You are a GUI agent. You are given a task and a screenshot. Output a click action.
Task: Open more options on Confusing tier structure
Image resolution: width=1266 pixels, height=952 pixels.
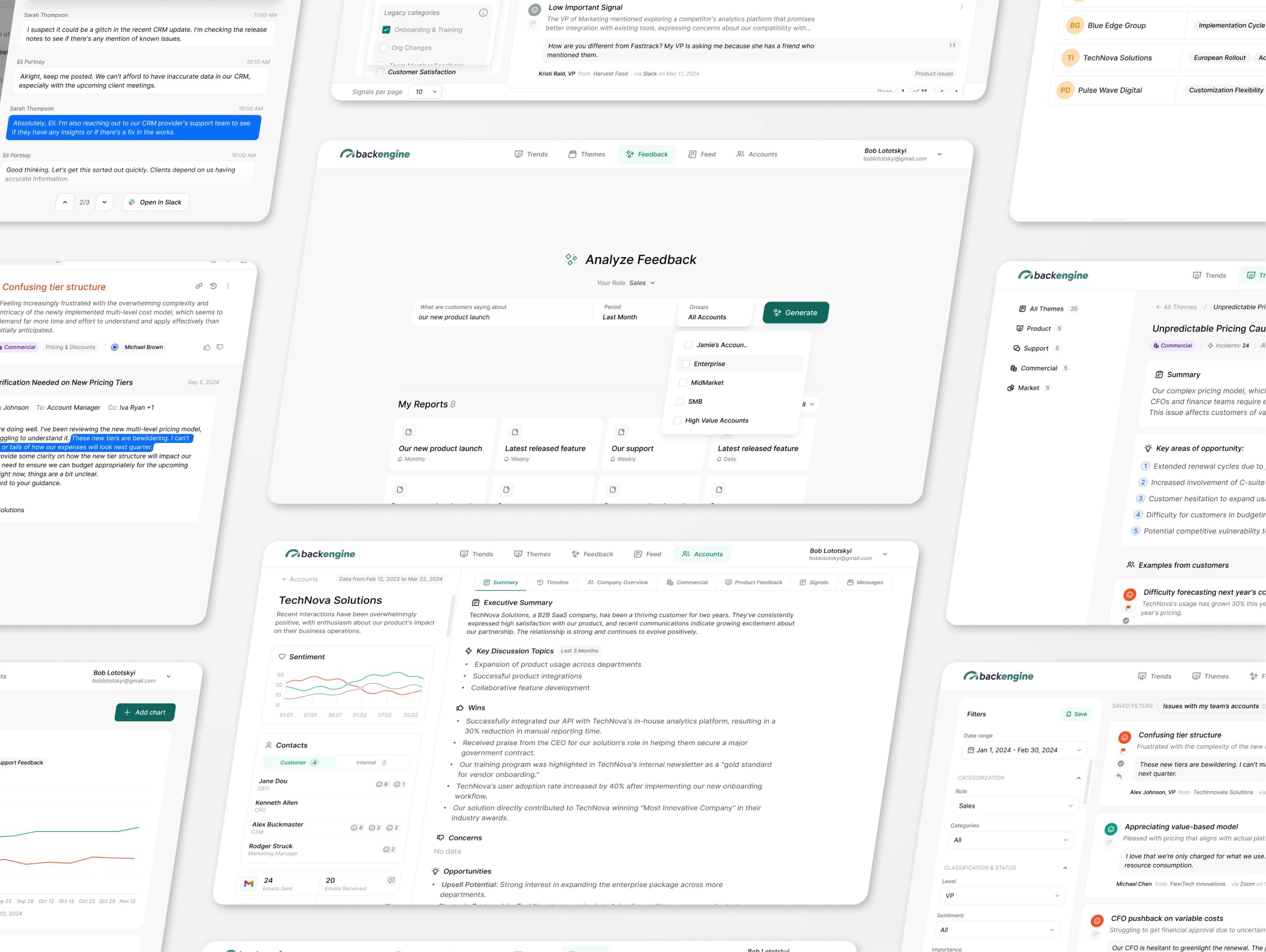[x=228, y=286]
